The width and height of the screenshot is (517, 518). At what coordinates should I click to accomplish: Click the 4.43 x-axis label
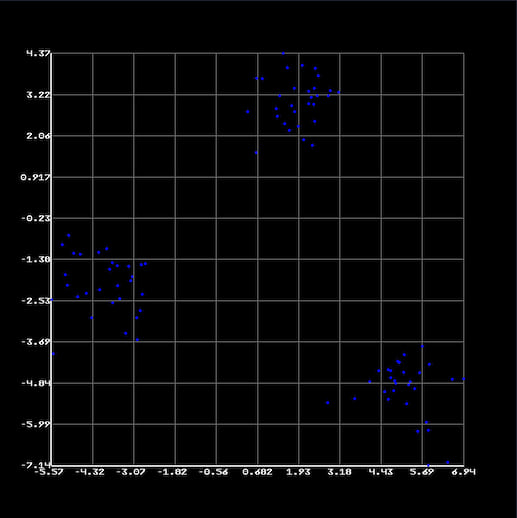point(381,472)
